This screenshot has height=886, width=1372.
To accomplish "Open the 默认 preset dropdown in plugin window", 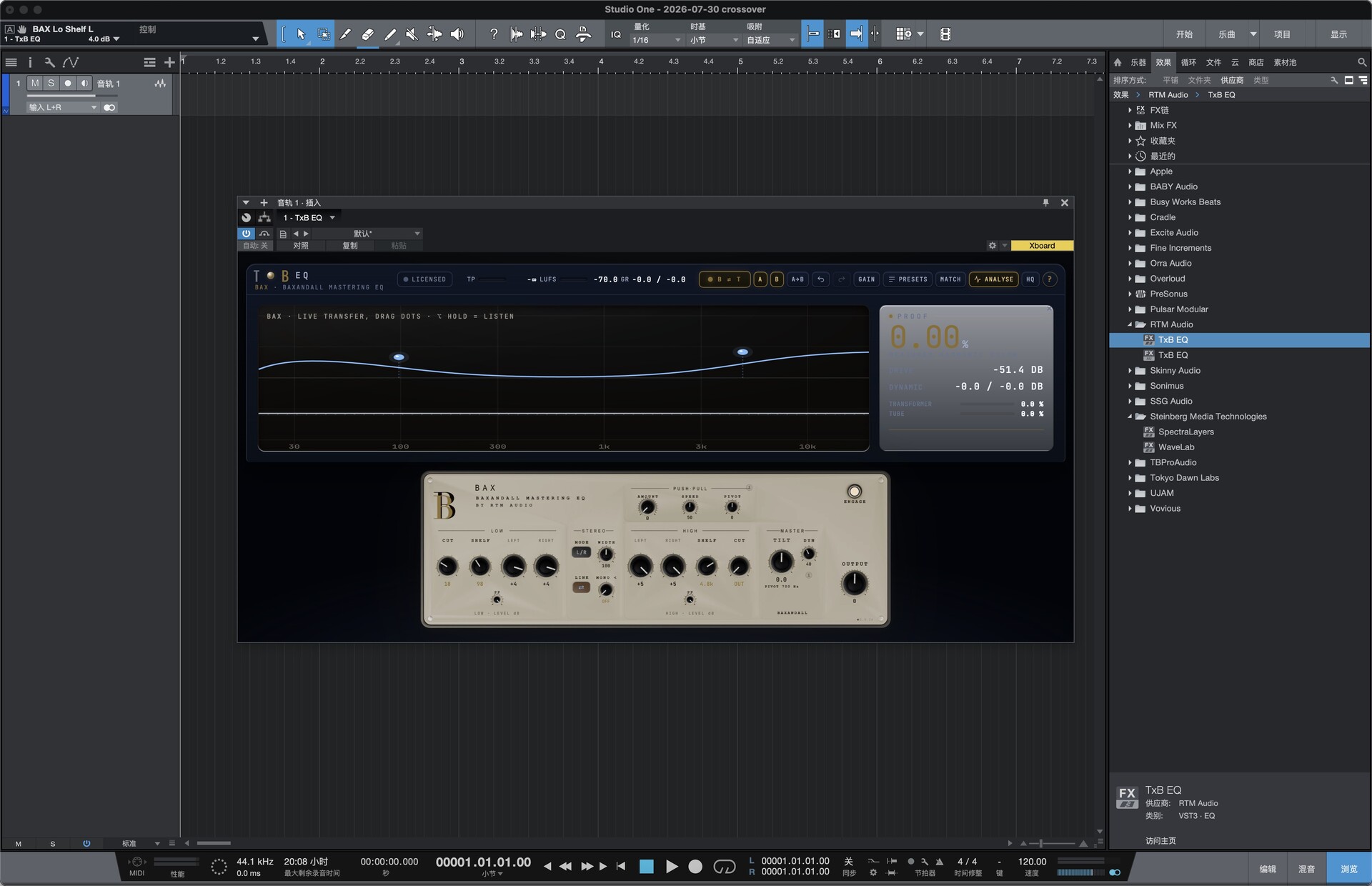I will [x=367, y=234].
